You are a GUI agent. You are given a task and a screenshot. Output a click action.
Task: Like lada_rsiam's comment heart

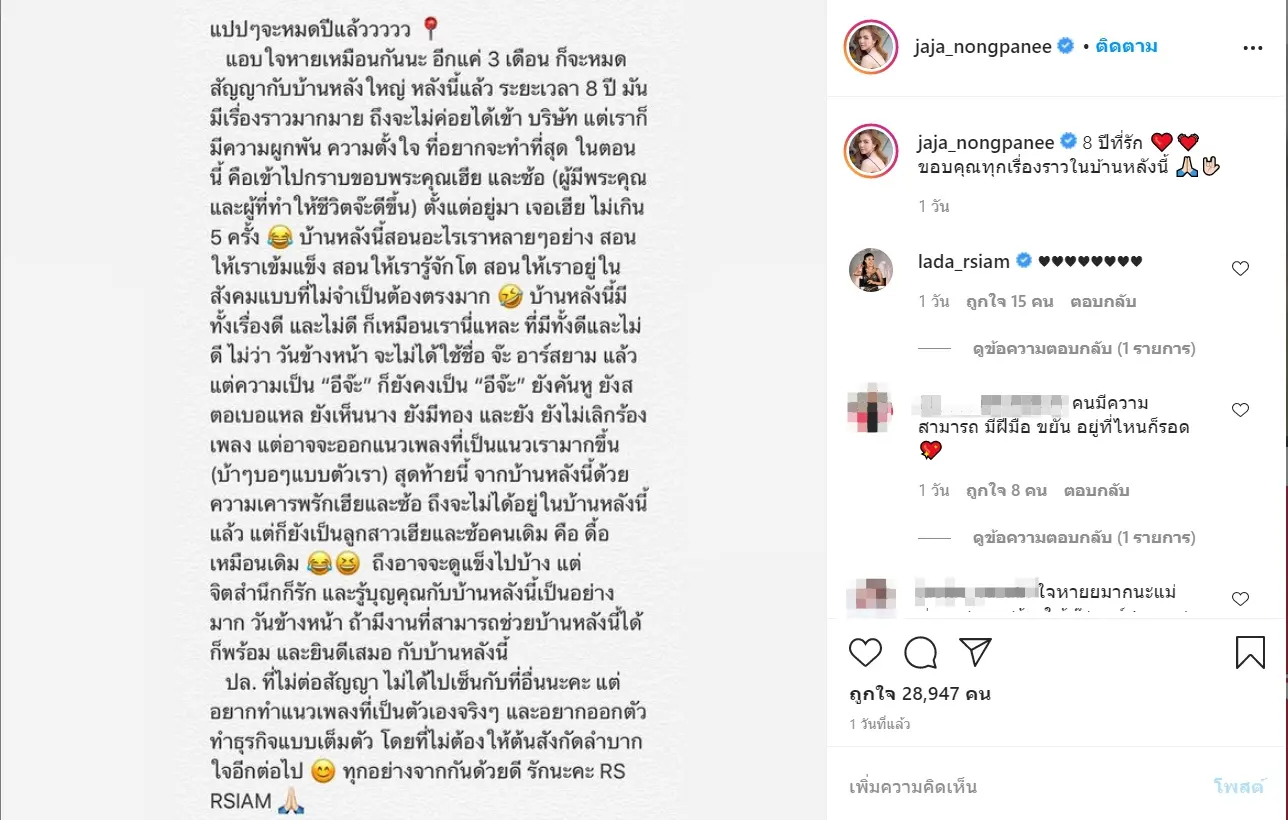(1240, 268)
